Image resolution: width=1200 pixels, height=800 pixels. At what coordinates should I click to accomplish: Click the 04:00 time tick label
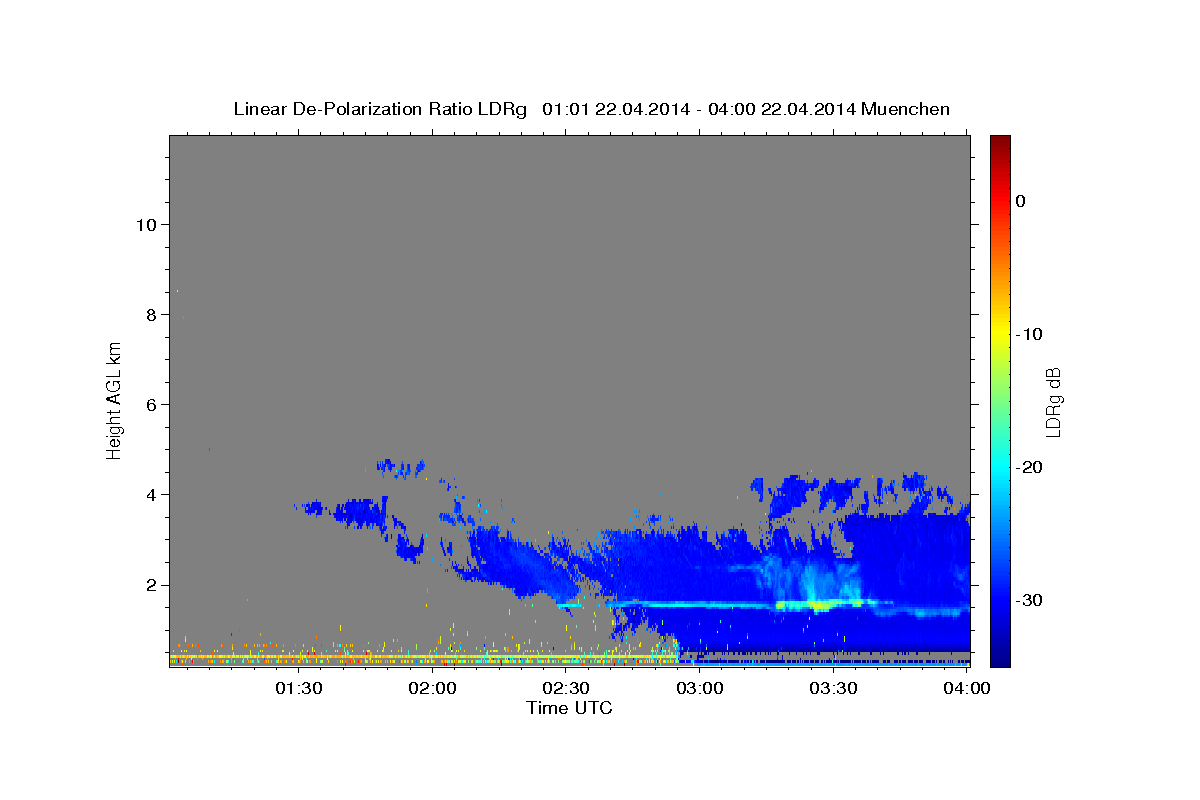pyautogui.click(x=966, y=689)
